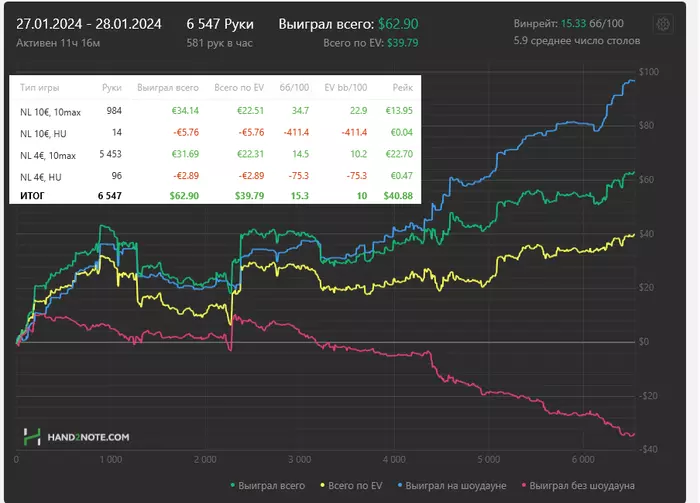Hide the Выиграл без шоудауна series label

point(582,486)
